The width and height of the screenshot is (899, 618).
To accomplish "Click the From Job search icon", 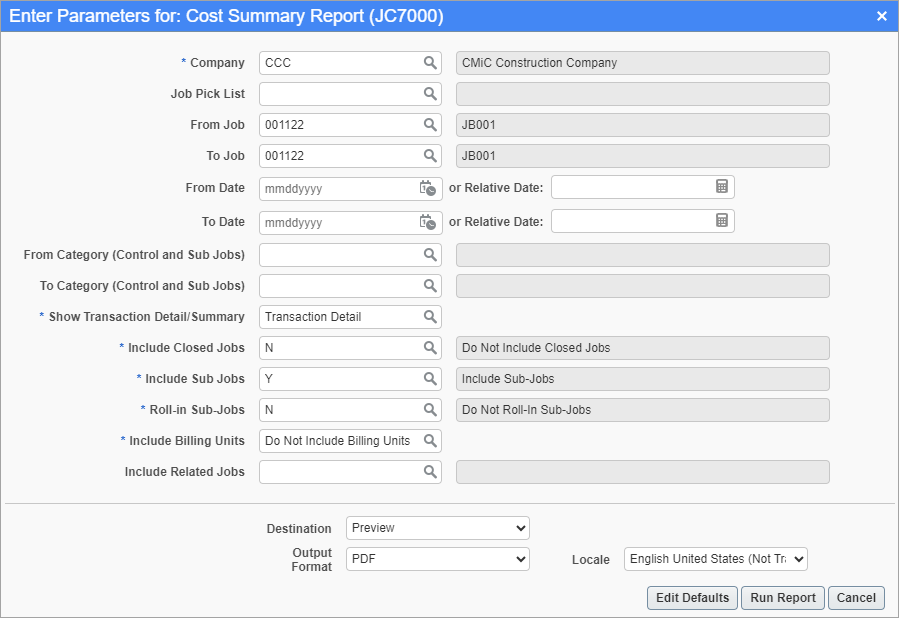I will point(430,124).
